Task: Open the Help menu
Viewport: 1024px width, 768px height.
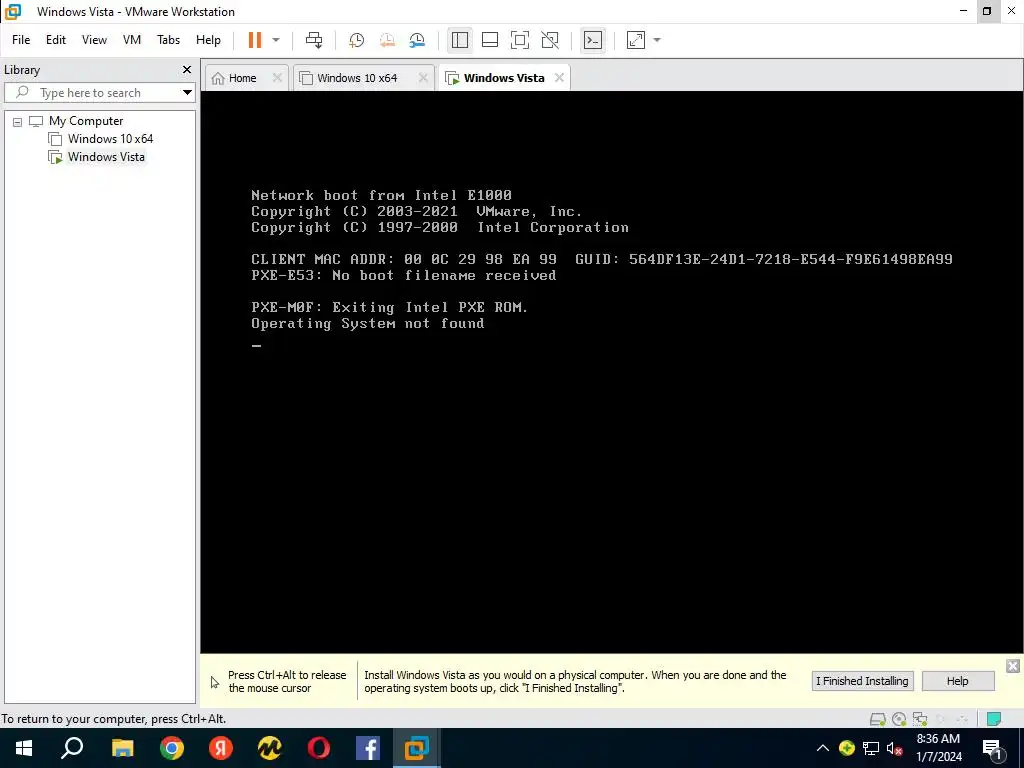Action: pyautogui.click(x=208, y=40)
